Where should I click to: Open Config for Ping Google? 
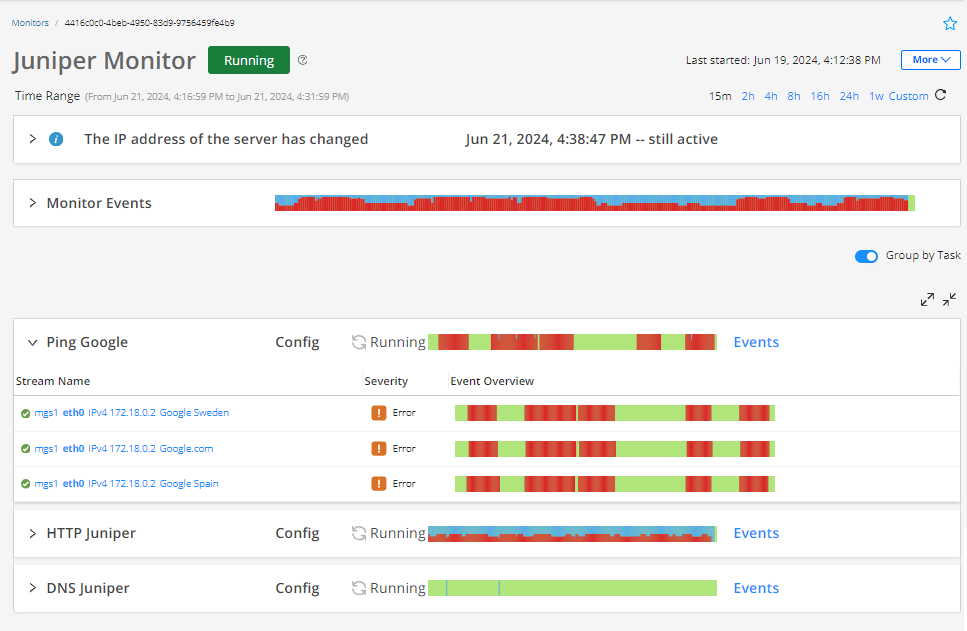(x=297, y=341)
